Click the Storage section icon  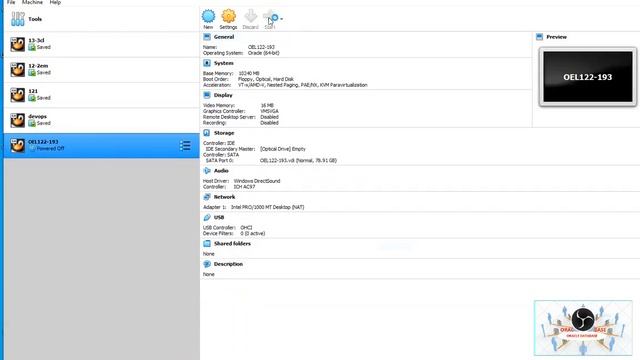tap(207, 133)
